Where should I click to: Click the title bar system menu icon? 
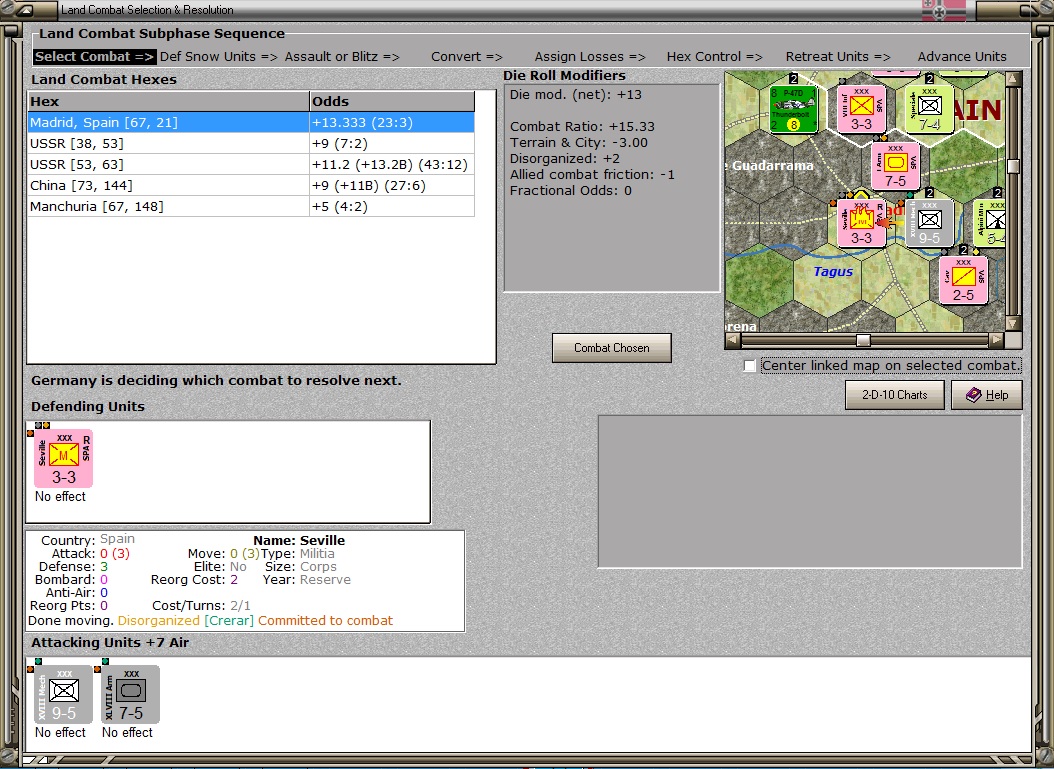pos(24,9)
